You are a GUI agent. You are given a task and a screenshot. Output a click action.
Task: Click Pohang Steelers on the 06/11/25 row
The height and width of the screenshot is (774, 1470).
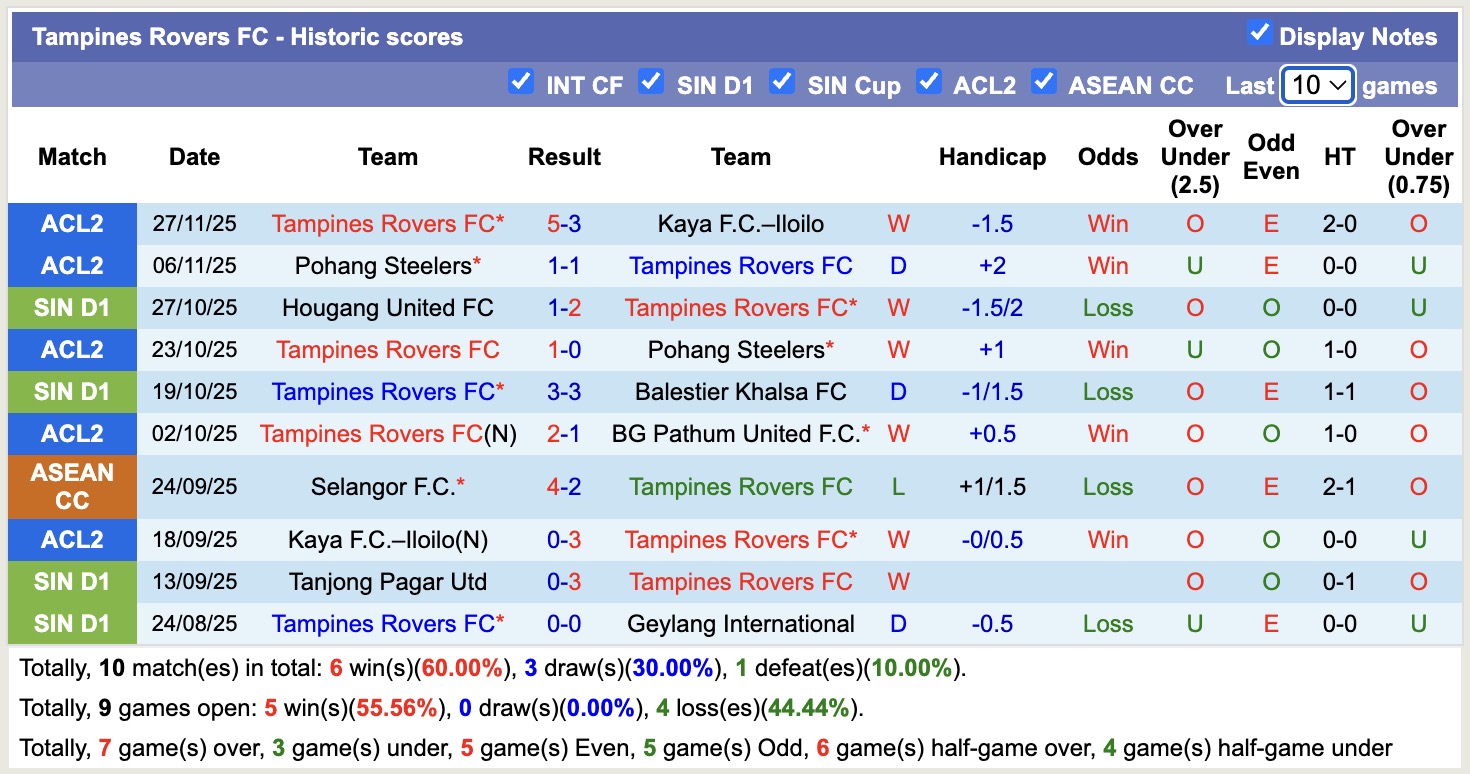pyautogui.click(x=383, y=266)
